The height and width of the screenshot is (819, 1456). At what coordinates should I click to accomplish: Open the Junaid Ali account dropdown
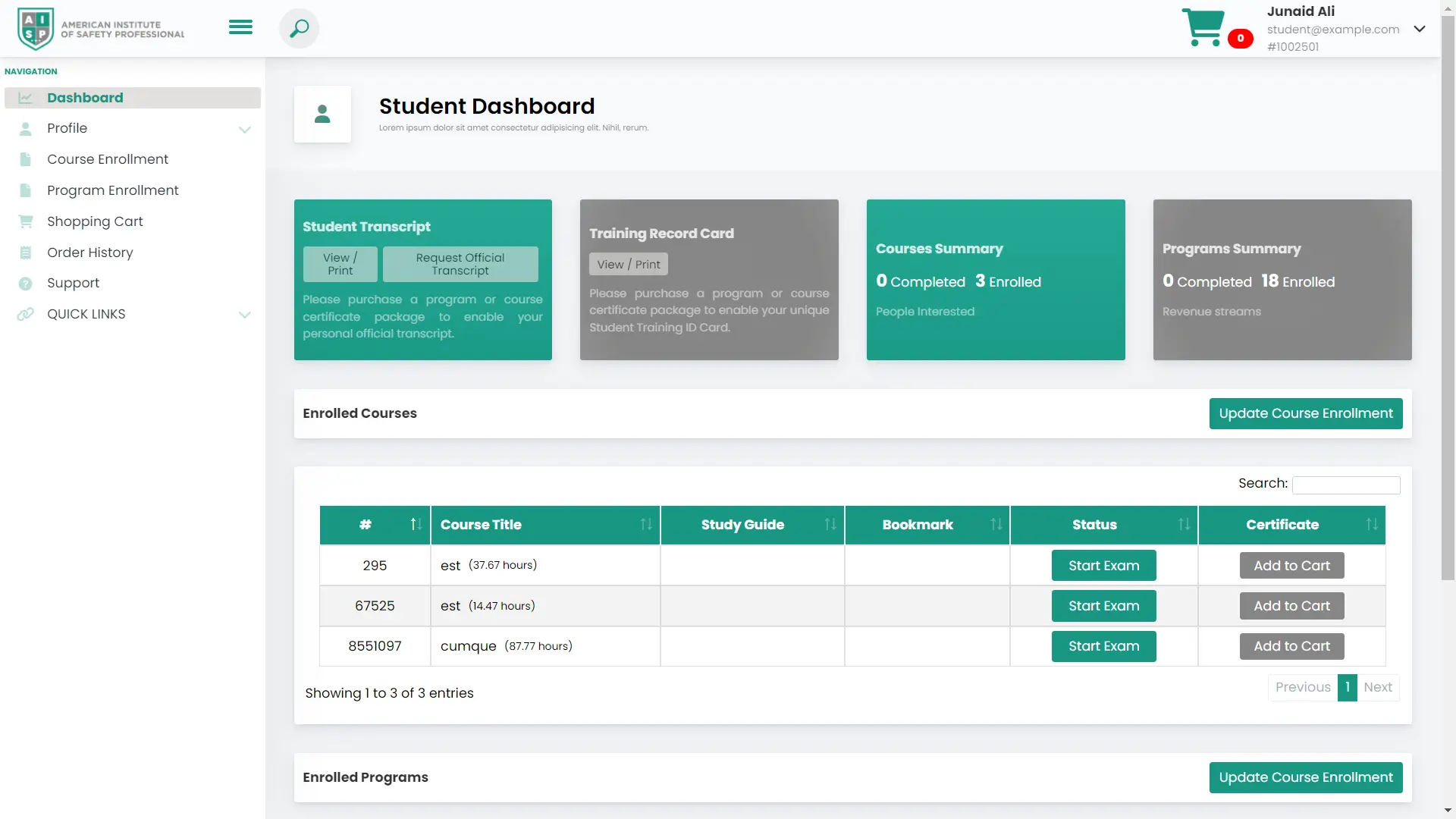1419,30
